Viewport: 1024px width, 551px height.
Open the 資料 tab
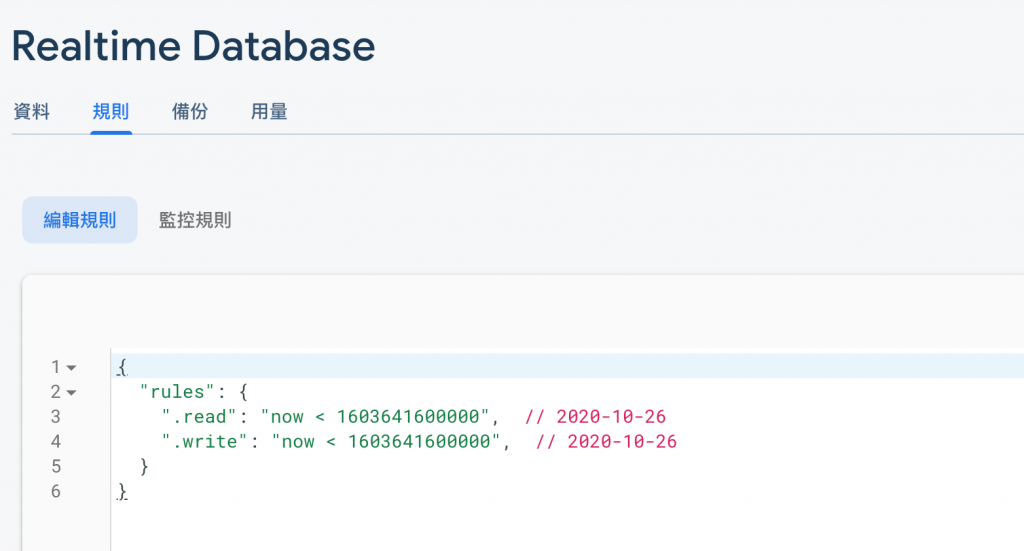pyautogui.click(x=31, y=112)
